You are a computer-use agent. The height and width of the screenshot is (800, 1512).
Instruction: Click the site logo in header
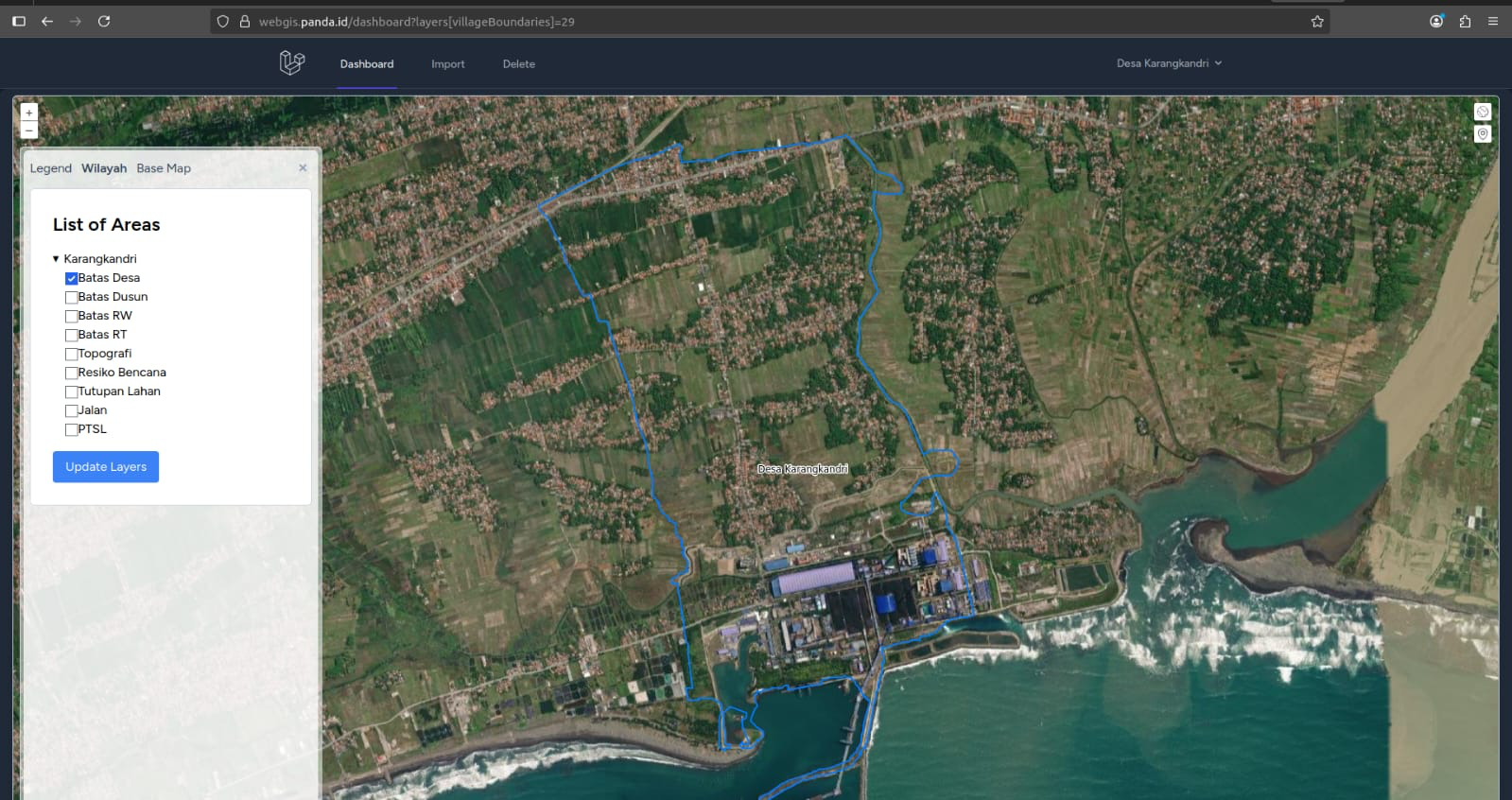point(292,63)
